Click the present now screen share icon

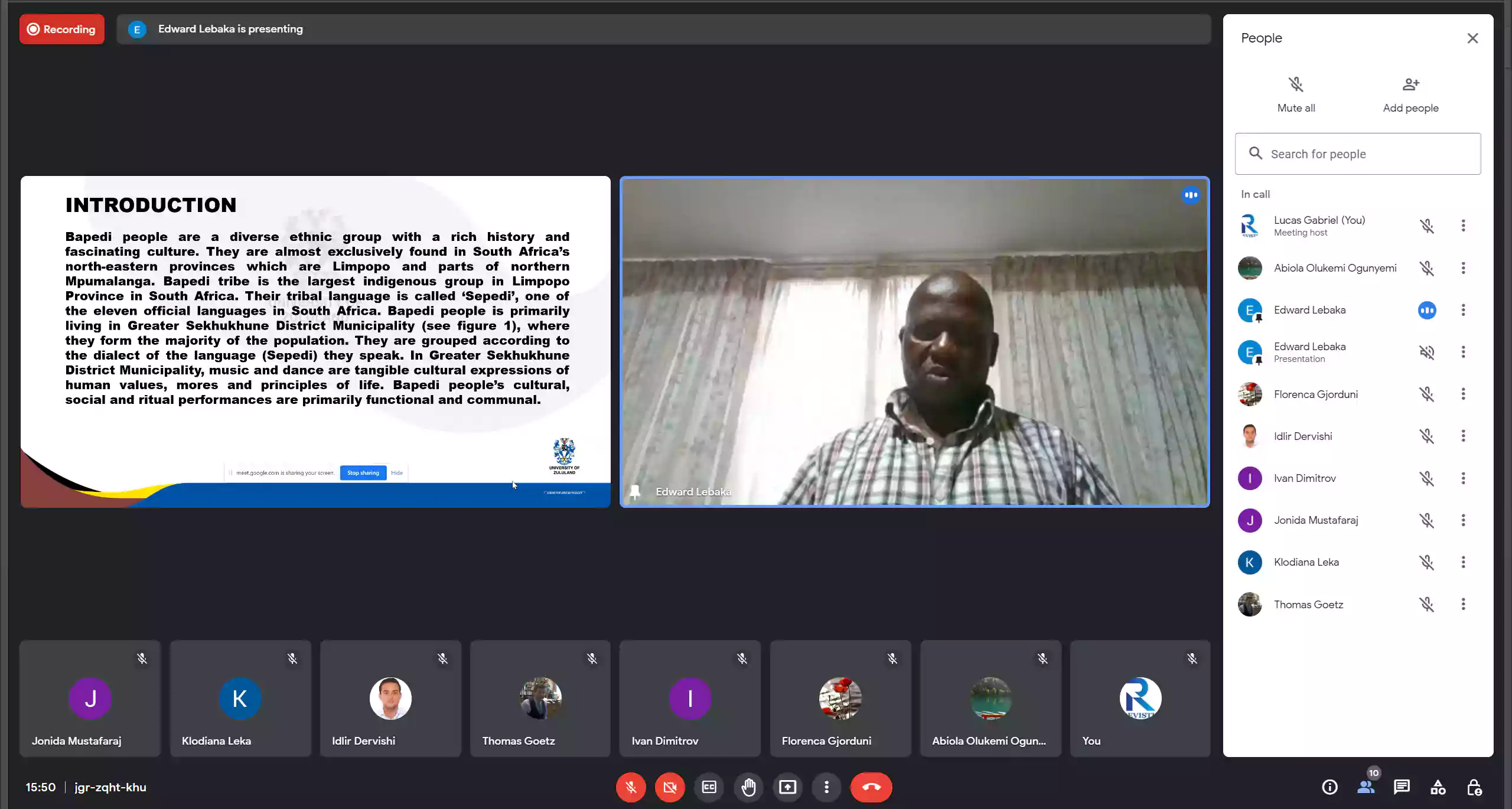pyautogui.click(x=787, y=787)
